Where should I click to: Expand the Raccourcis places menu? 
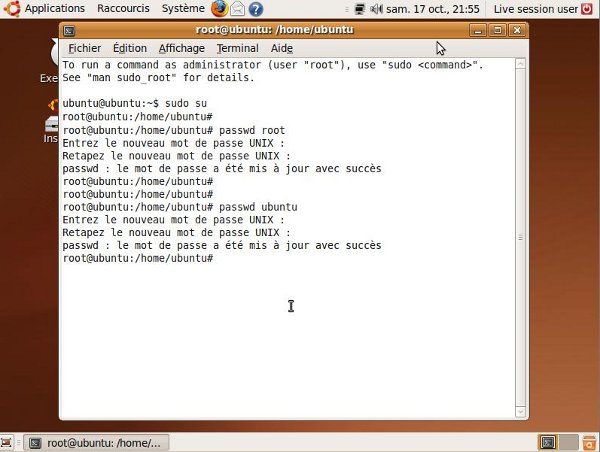point(125,9)
